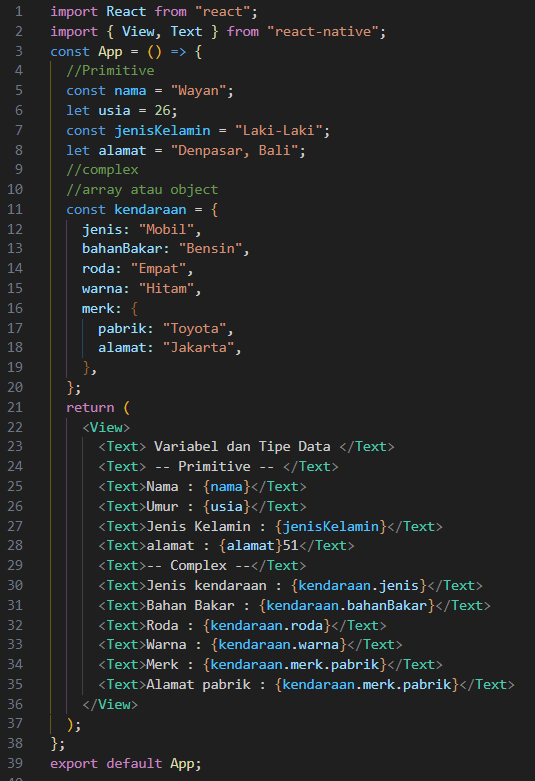Click the kendaraan.bahanBakar expression on line 31
The width and height of the screenshot is (535, 781).
click(x=346, y=606)
